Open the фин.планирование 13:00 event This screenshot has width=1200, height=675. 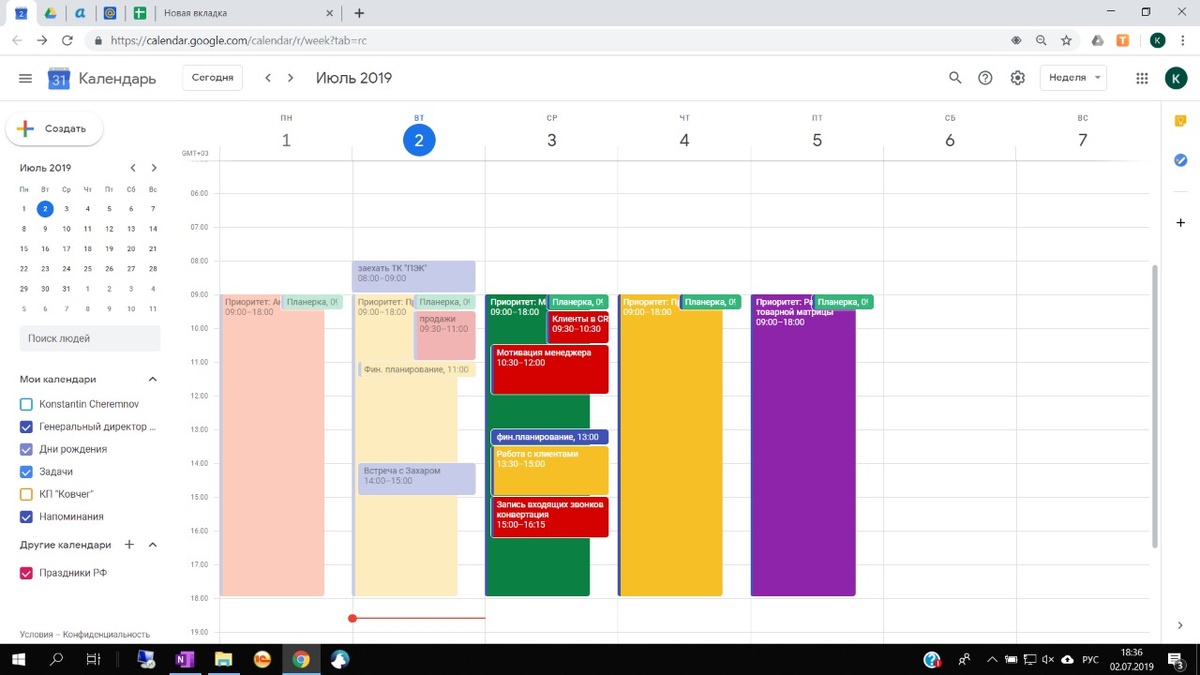tap(550, 437)
